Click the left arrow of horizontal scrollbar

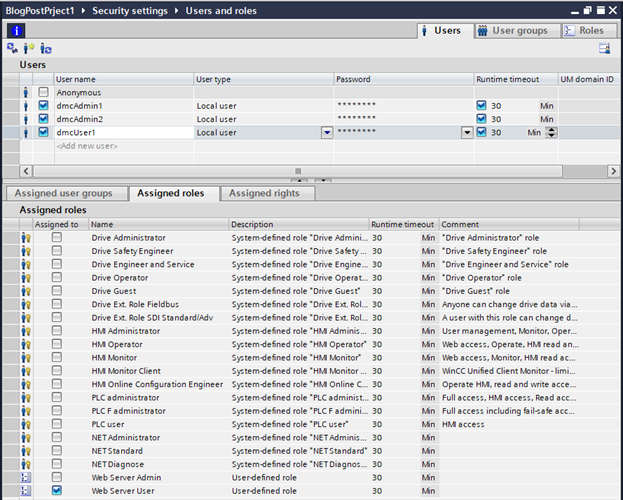coord(26,171)
